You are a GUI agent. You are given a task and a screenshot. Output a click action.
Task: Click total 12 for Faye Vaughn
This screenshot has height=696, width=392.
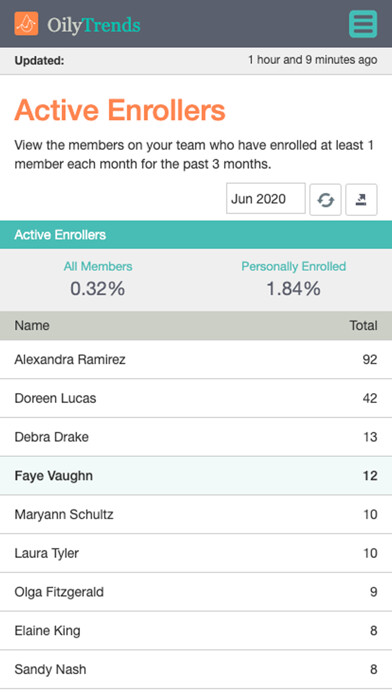(370, 475)
